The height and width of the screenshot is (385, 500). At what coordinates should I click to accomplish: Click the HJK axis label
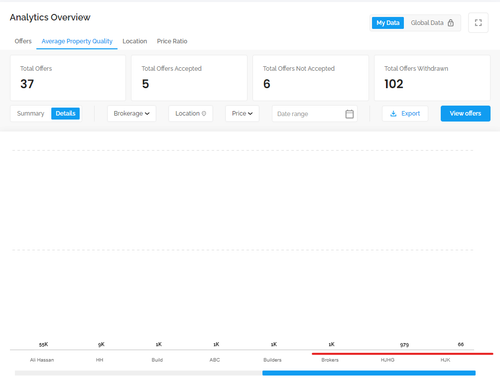[445, 360]
